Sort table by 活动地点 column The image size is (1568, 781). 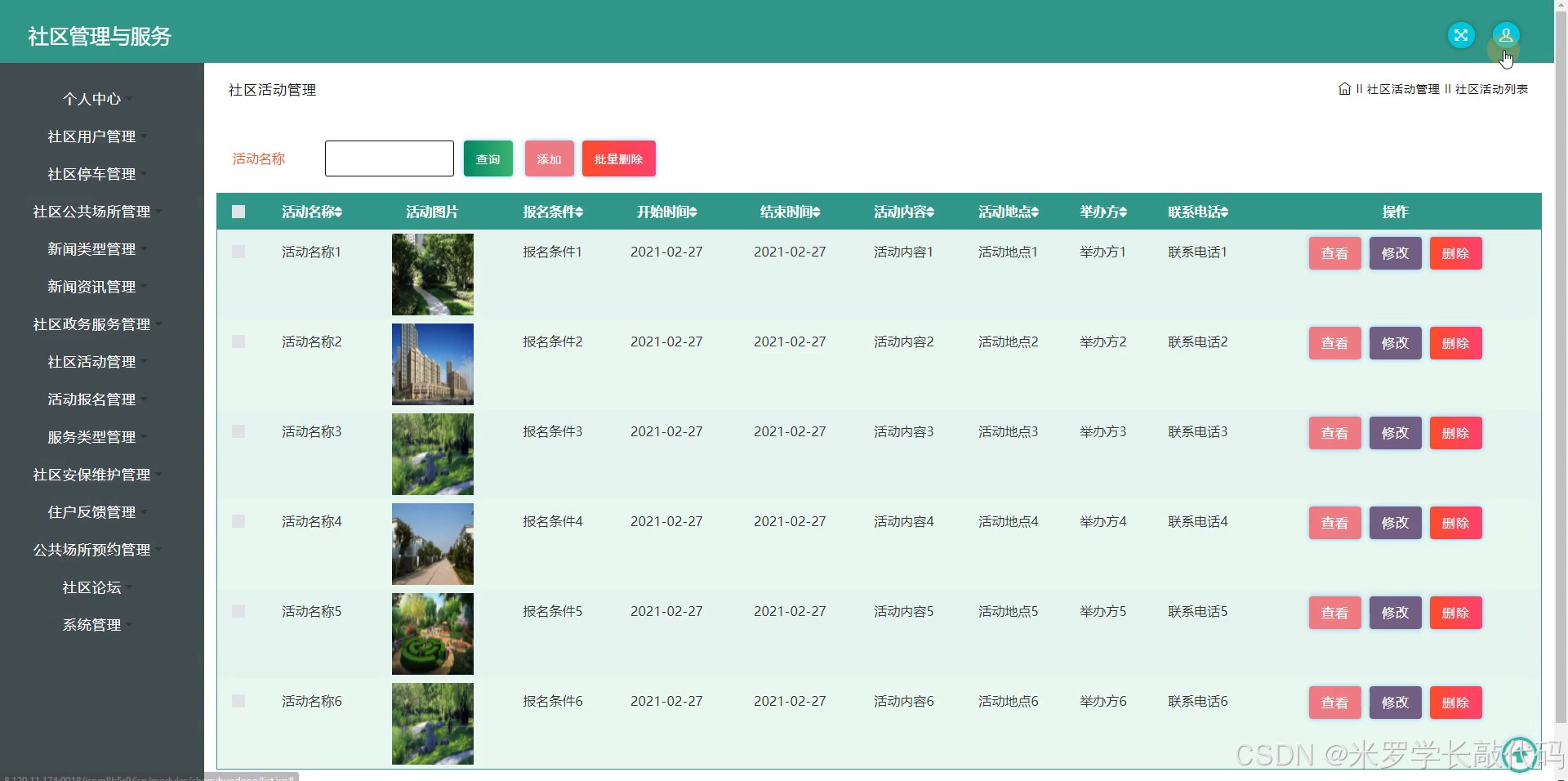tap(1007, 212)
